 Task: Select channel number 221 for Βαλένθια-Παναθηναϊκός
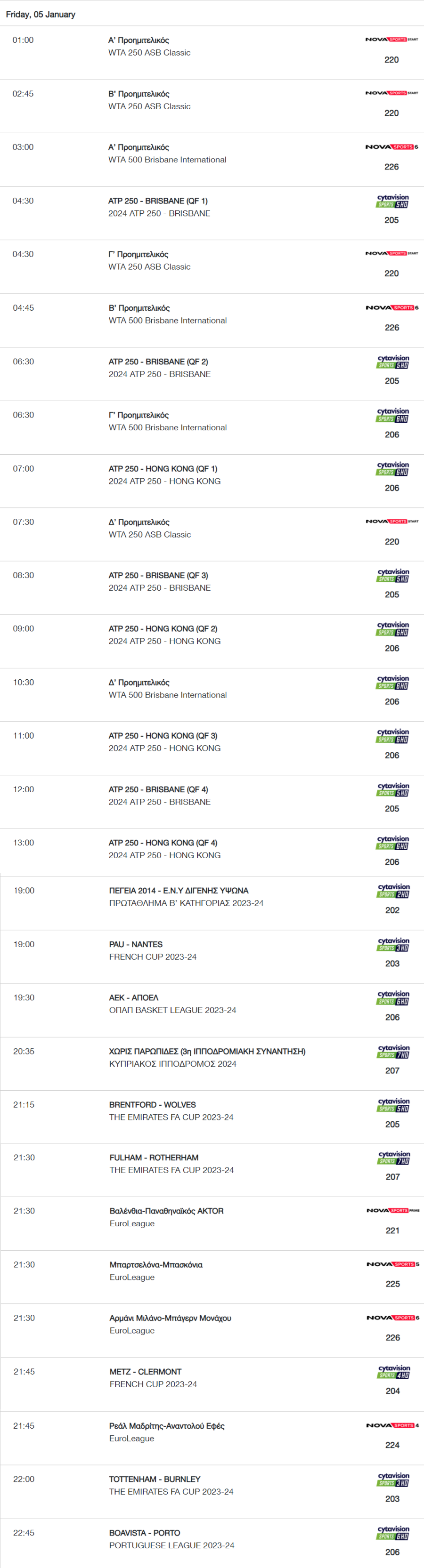click(x=393, y=1230)
